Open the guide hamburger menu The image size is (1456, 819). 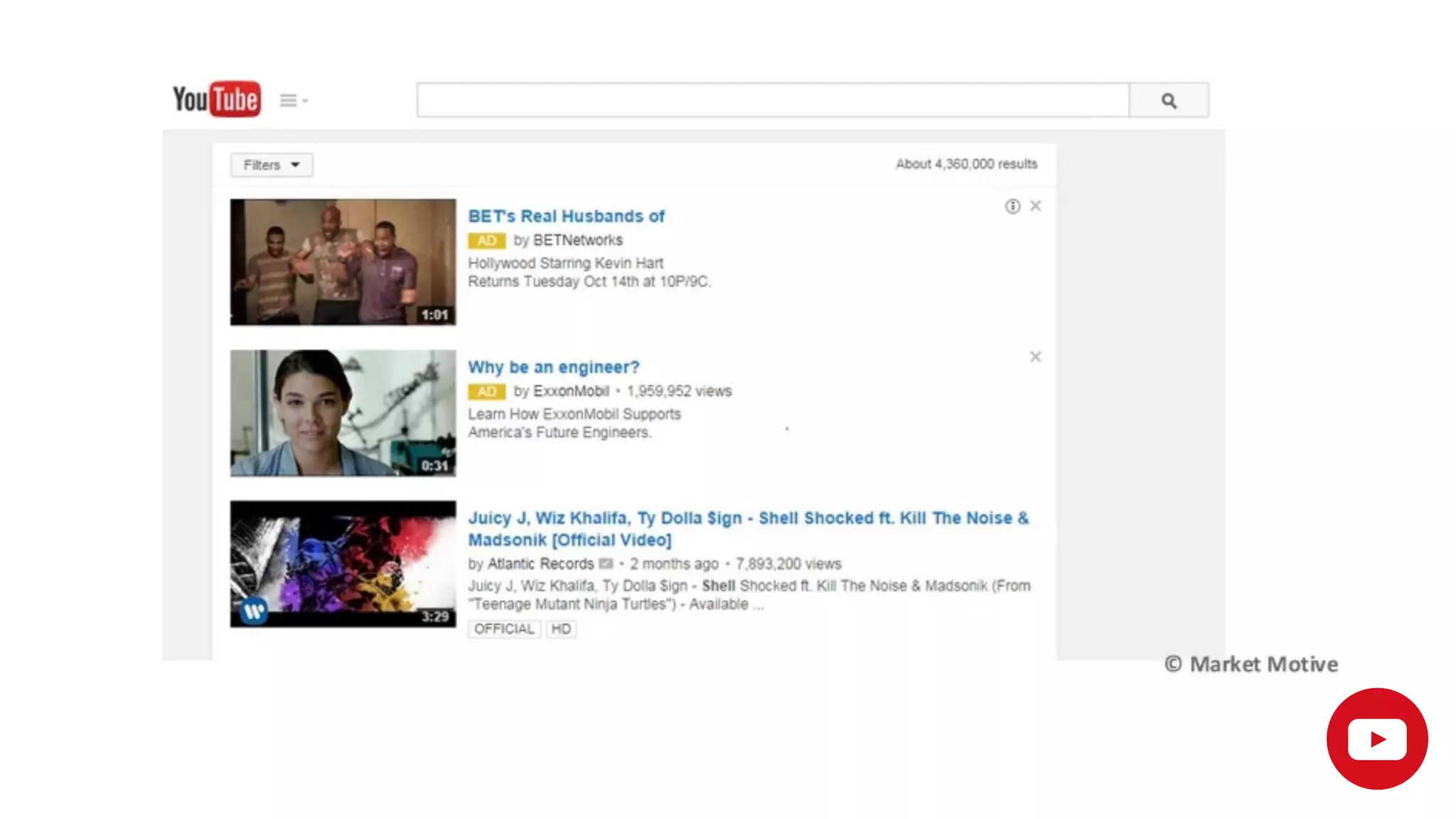pos(289,100)
